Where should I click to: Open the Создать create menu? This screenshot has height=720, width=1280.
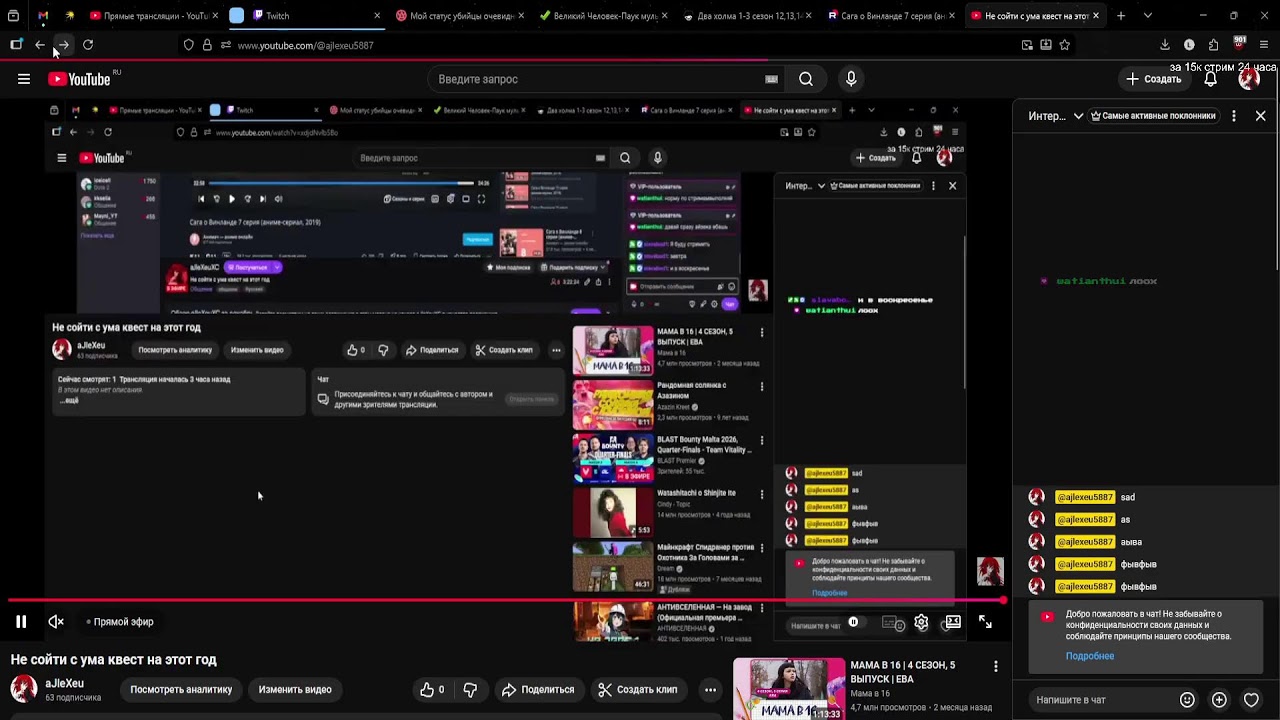1154,79
